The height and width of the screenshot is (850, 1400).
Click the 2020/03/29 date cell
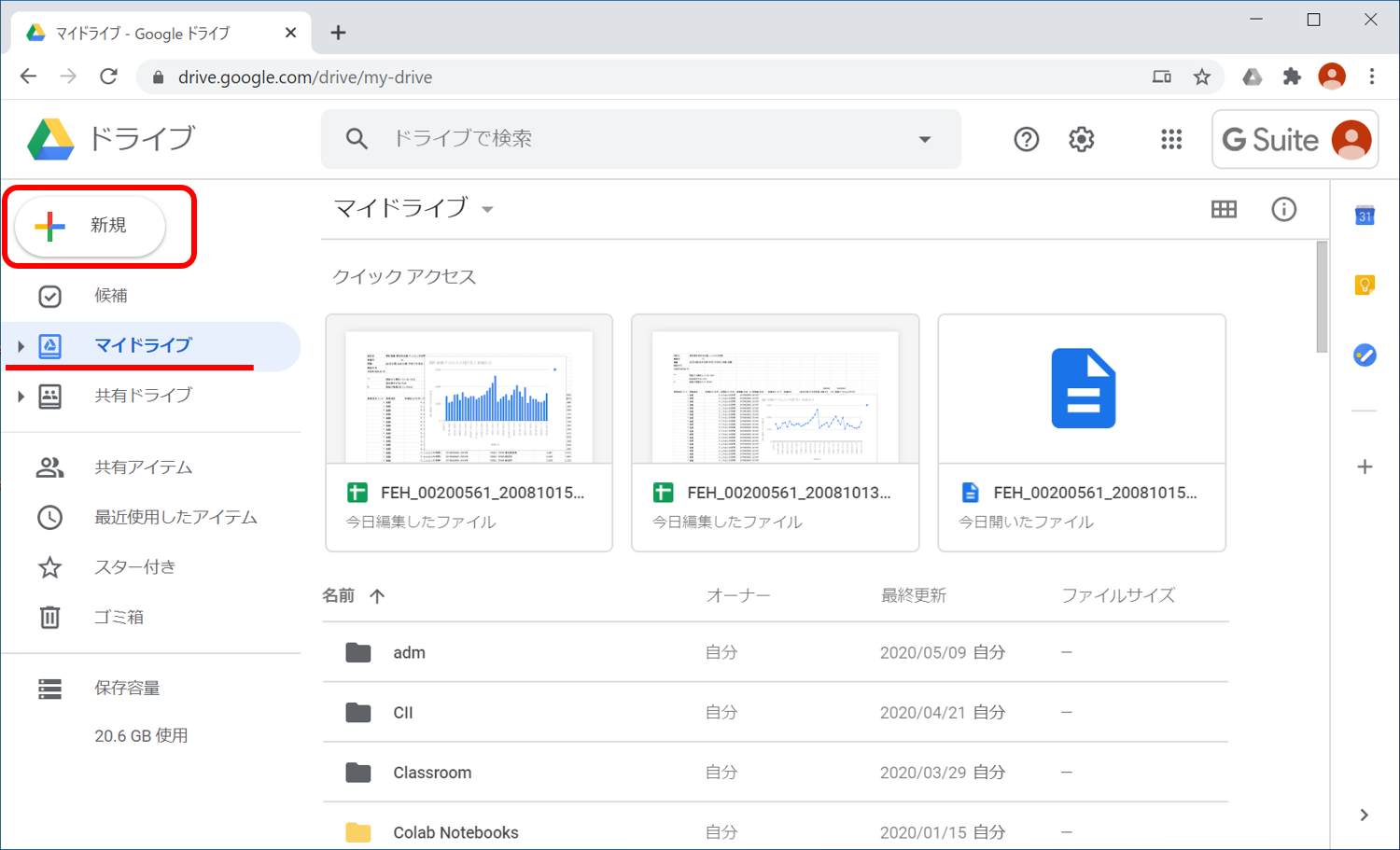pos(923,773)
